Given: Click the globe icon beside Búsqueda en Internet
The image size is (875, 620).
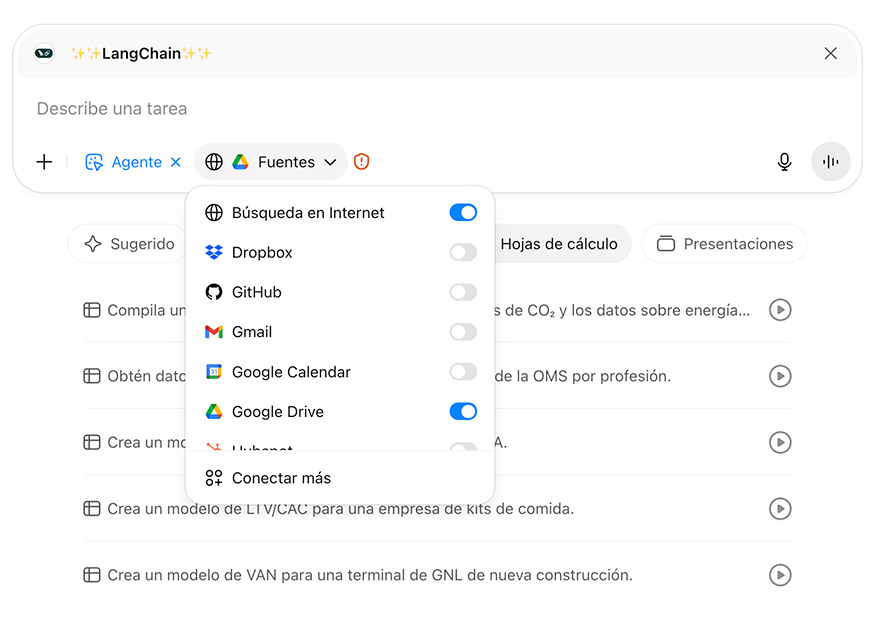Looking at the screenshot, I should click(x=214, y=213).
